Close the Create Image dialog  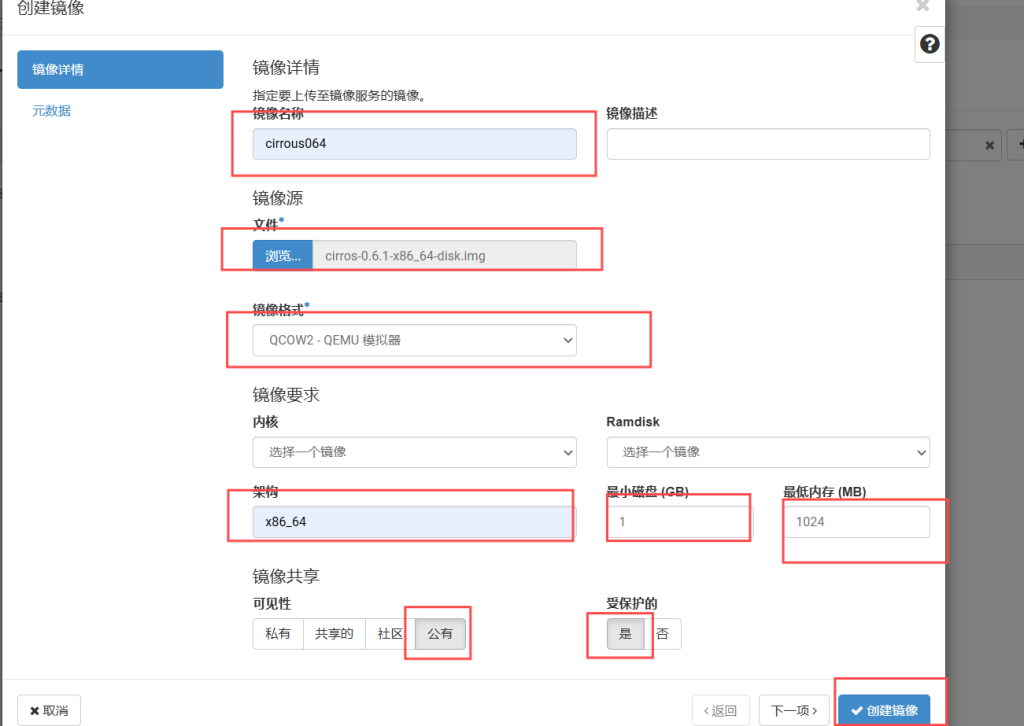tap(922, 6)
